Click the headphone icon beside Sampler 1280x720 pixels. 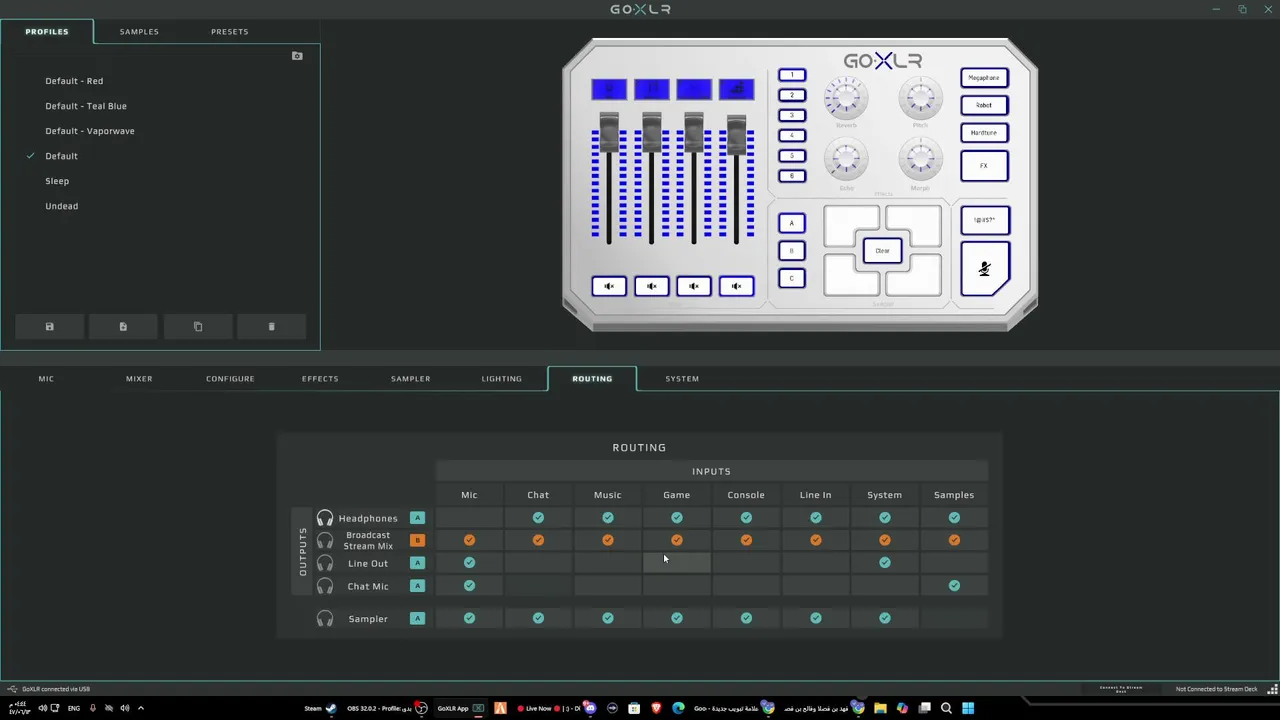click(x=325, y=618)
